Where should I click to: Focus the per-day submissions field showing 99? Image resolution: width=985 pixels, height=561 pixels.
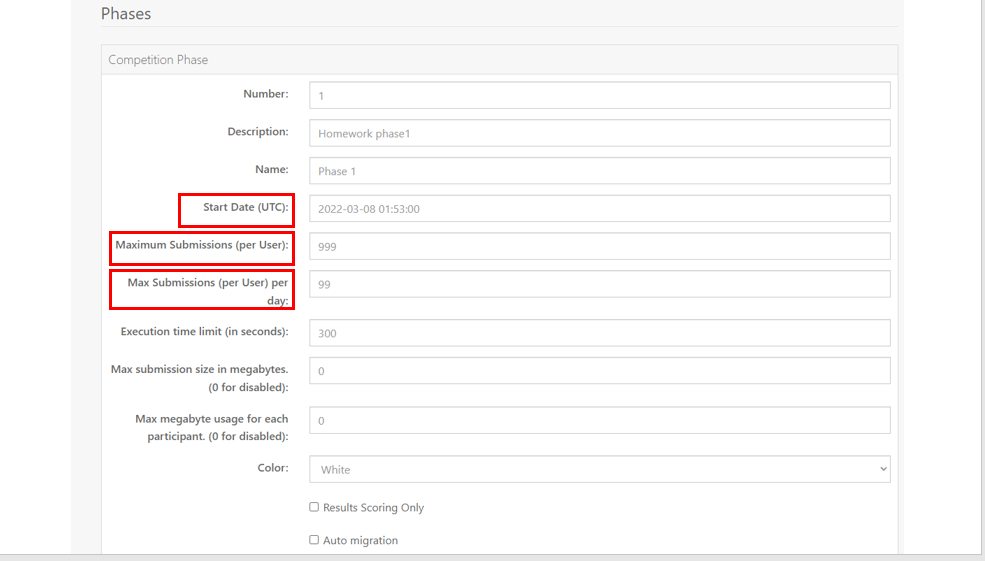click(600, 284)
